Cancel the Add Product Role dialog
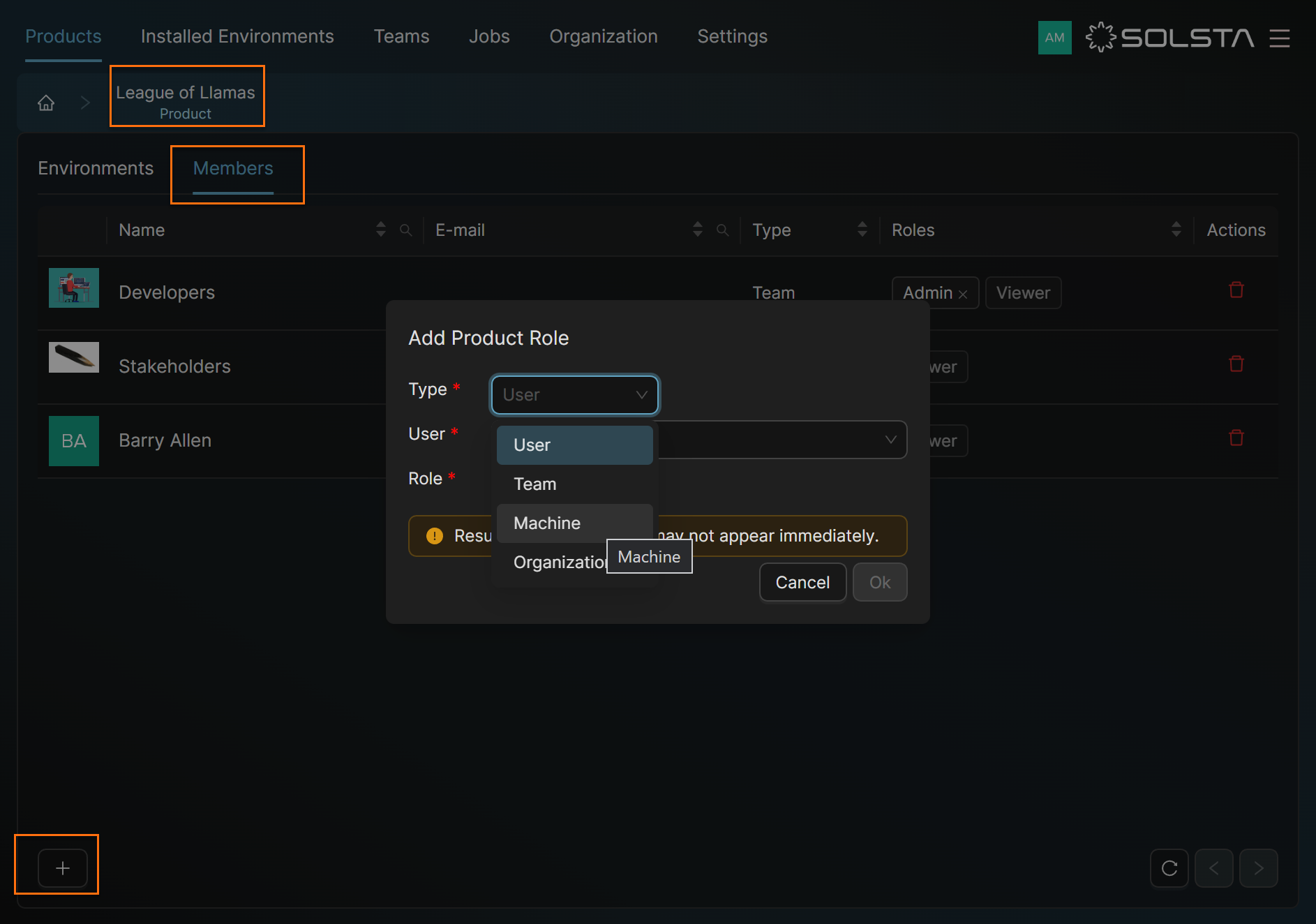 (x=802, y=582)
